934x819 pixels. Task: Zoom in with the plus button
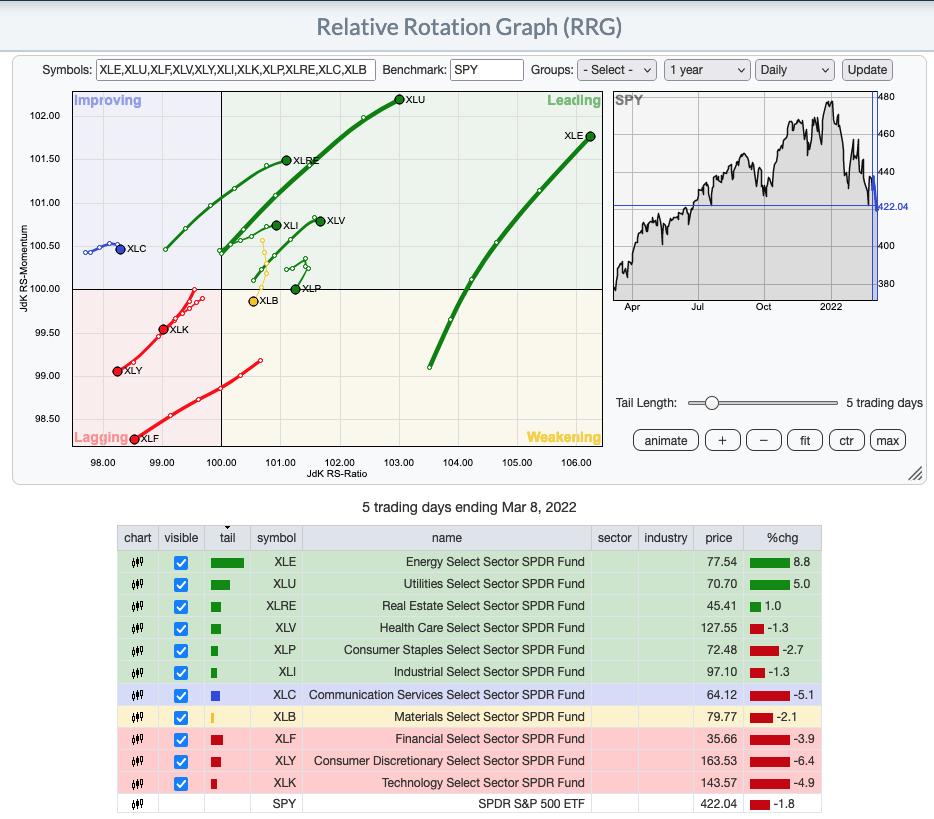[x=723, y=441]
